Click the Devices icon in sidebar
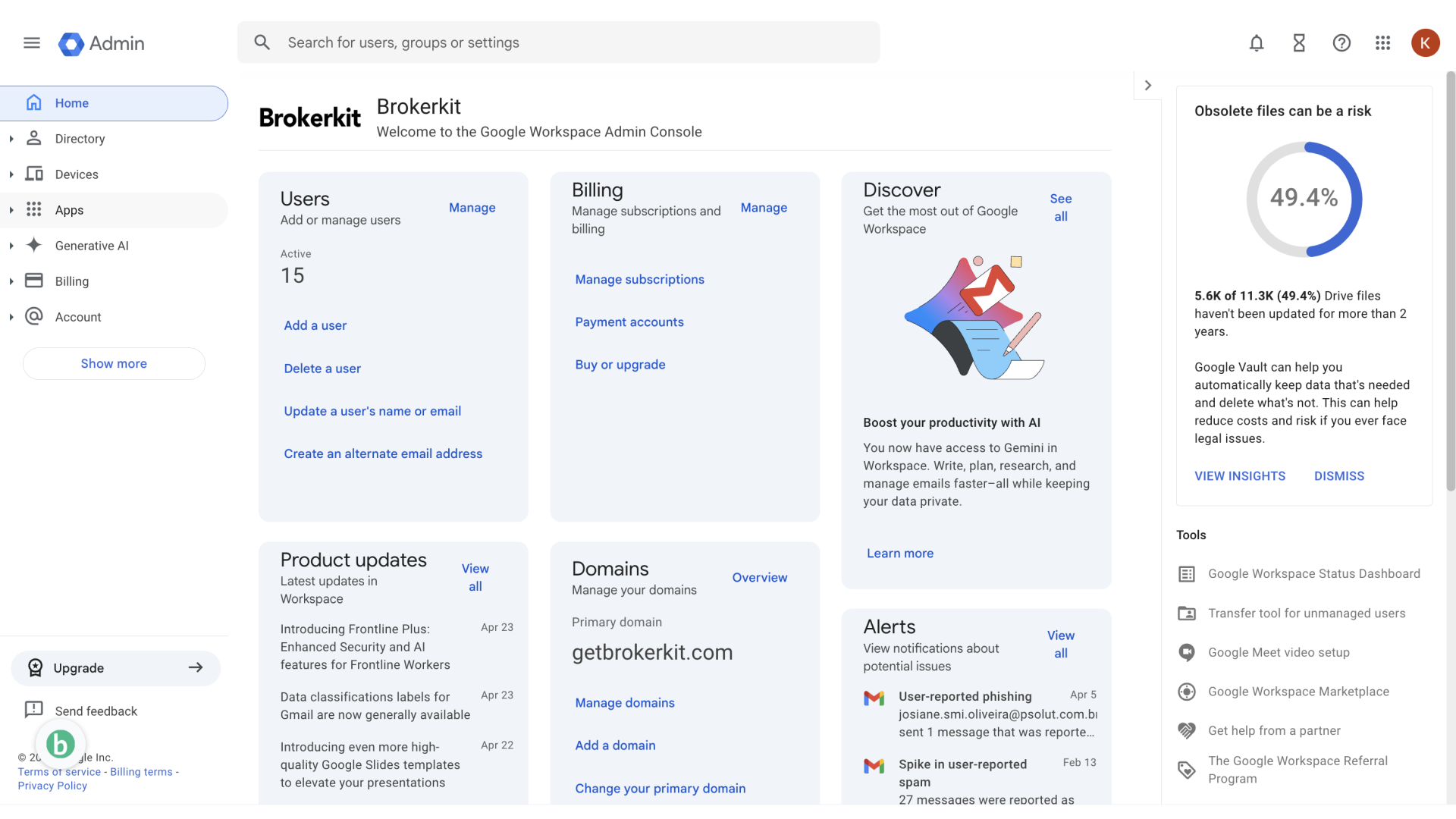 34,174
